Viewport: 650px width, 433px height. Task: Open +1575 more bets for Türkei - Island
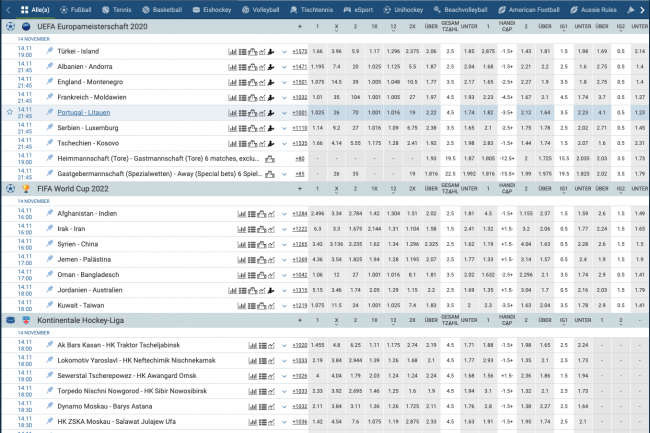point(299,49)
